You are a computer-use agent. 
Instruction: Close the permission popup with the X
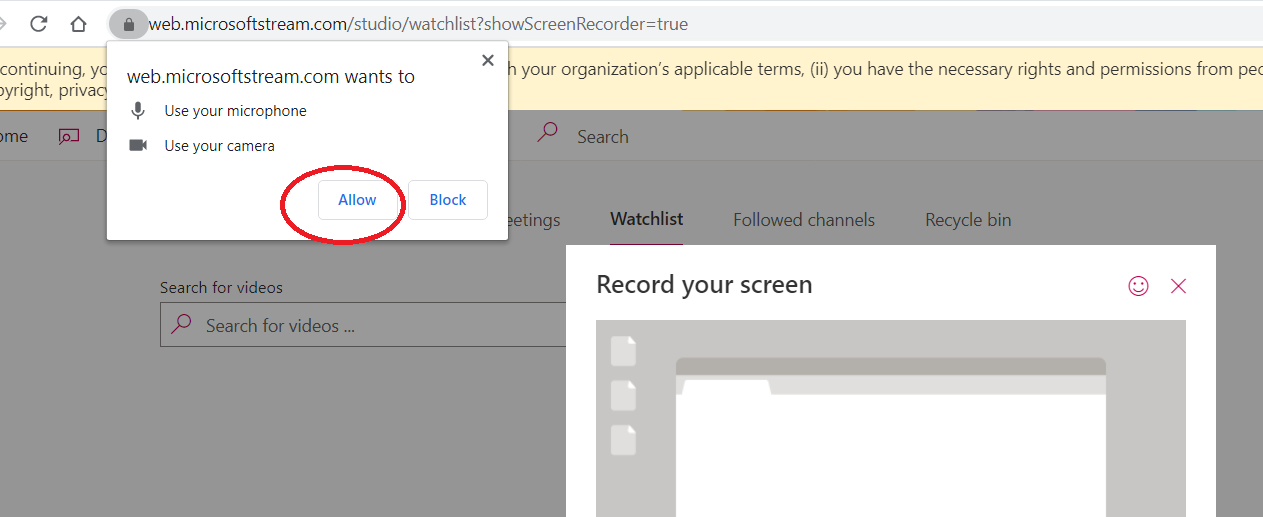tap(488, 60)
